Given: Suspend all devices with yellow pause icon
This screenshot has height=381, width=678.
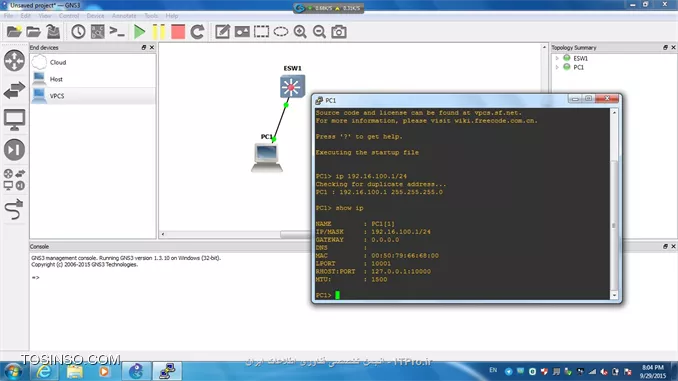Looking at the screenshot, I should click(x=159, y=32).
